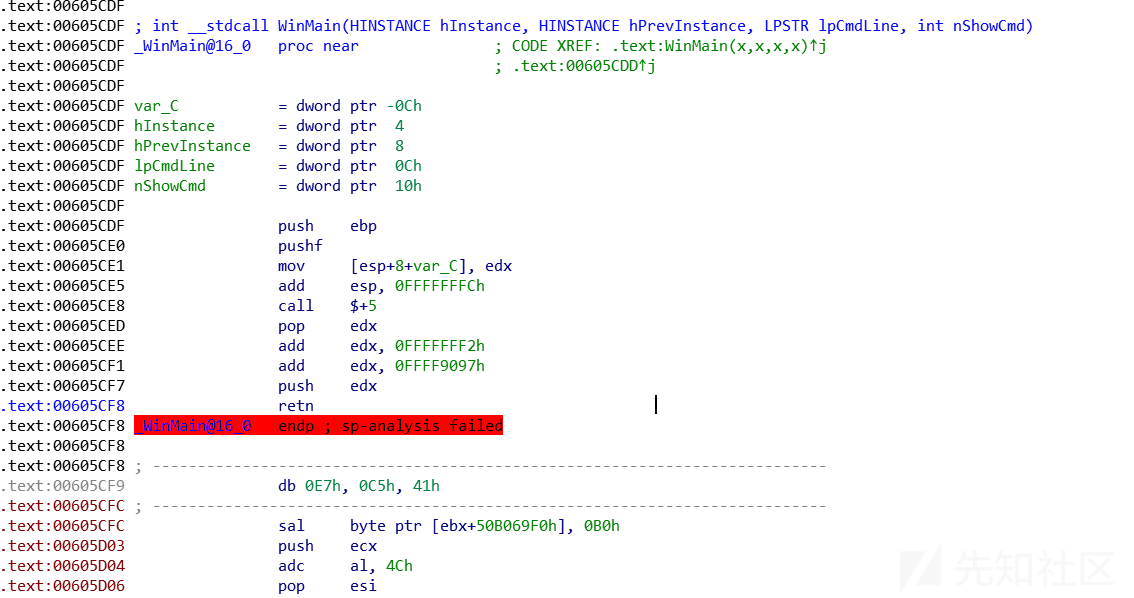Image resolution: width=1134 pixels, height=598 pixels.
Task: Click the push ebp instruction
Action: 328,226
